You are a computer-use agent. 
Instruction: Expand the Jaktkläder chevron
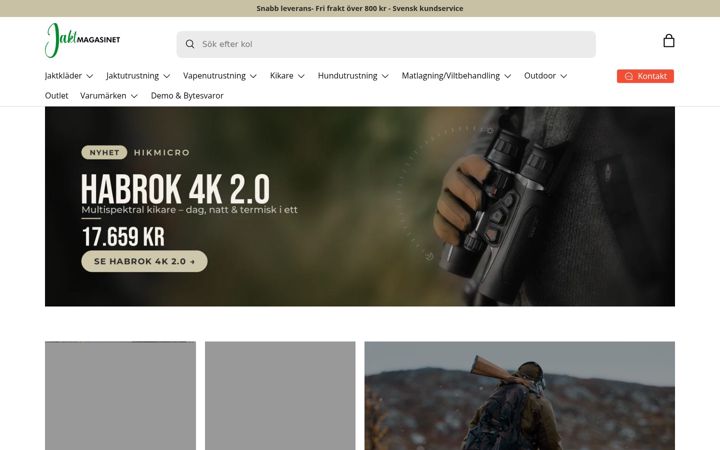tap(90, 76)
